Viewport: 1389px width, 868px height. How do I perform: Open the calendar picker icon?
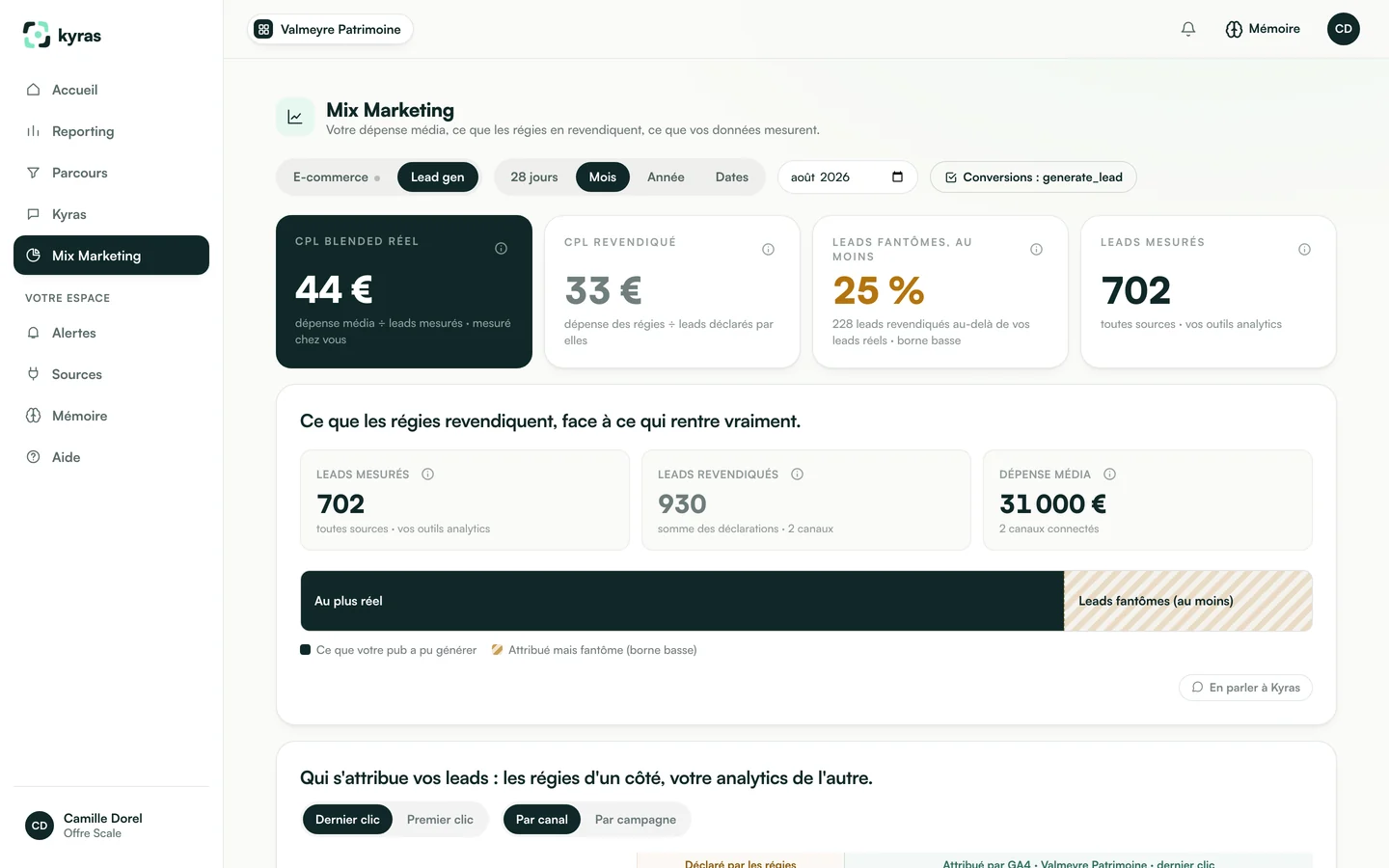point(897,176)
